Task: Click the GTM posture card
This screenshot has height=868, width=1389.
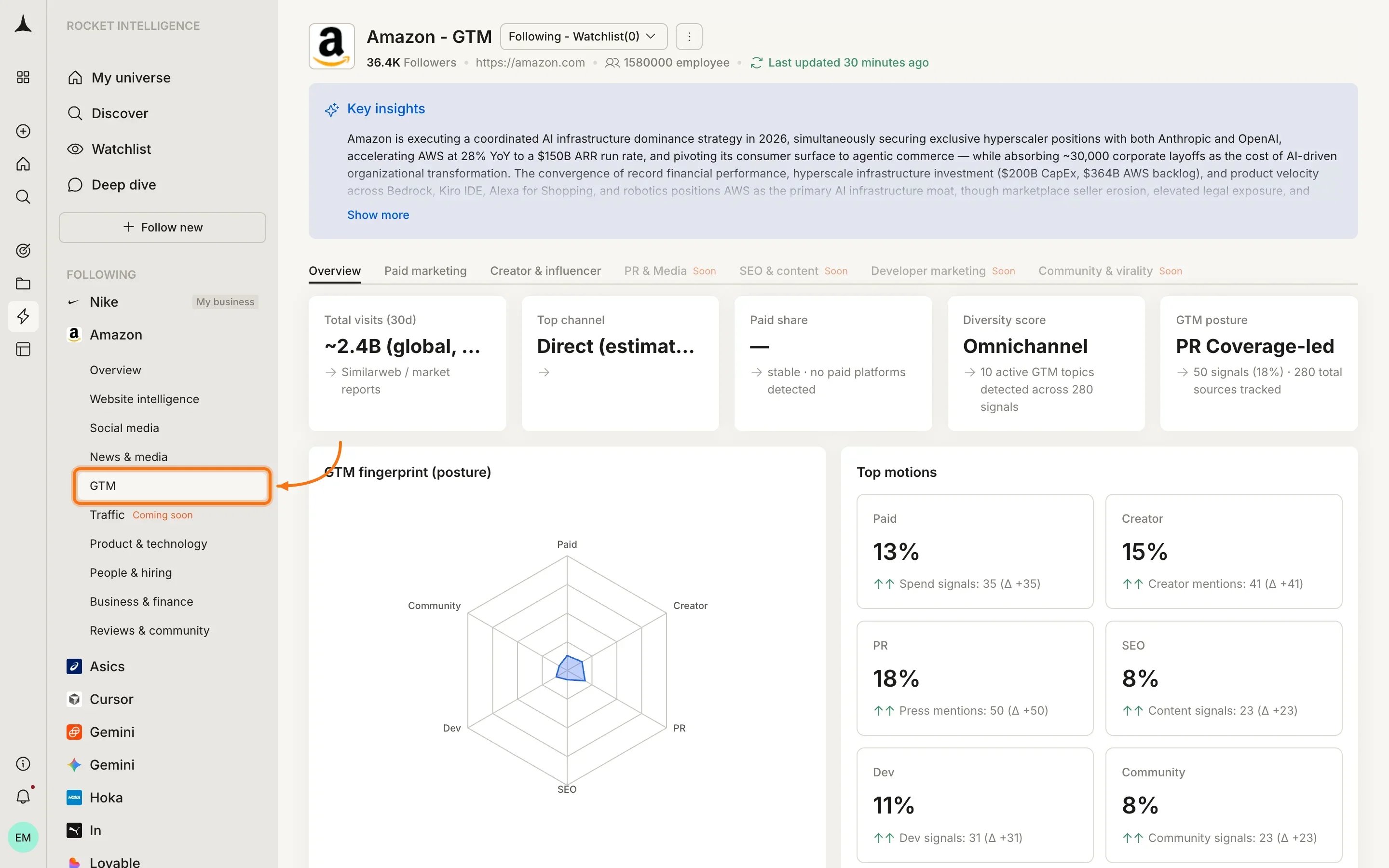Action: pyautogui.click(x=1259, y=364)
